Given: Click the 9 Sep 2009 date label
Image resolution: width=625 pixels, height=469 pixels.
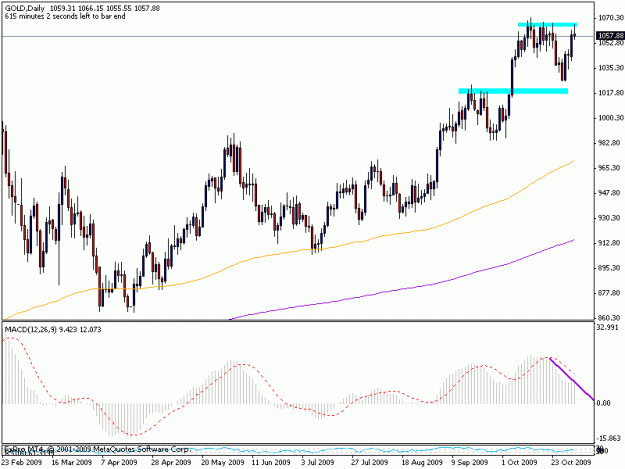Looking at the screenshot, I should pos(470,462).
